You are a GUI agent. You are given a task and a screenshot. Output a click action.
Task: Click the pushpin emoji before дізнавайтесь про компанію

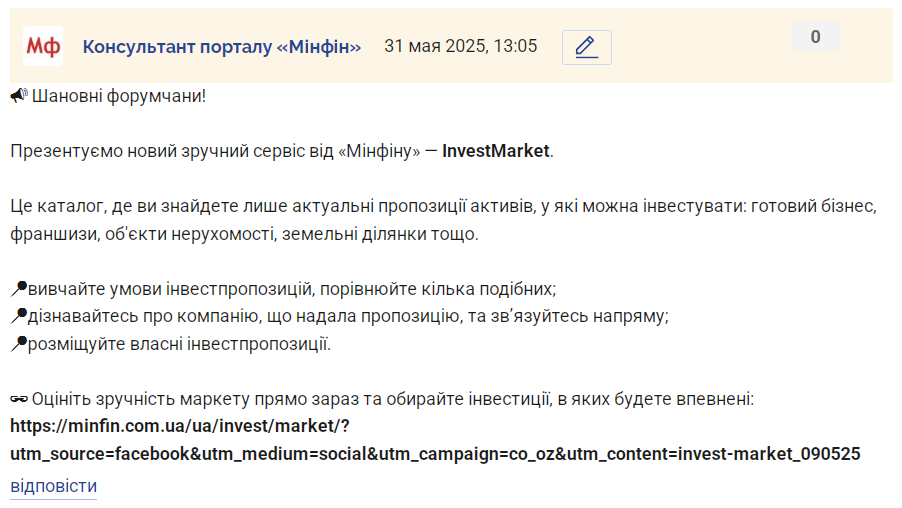click(19, 316)
